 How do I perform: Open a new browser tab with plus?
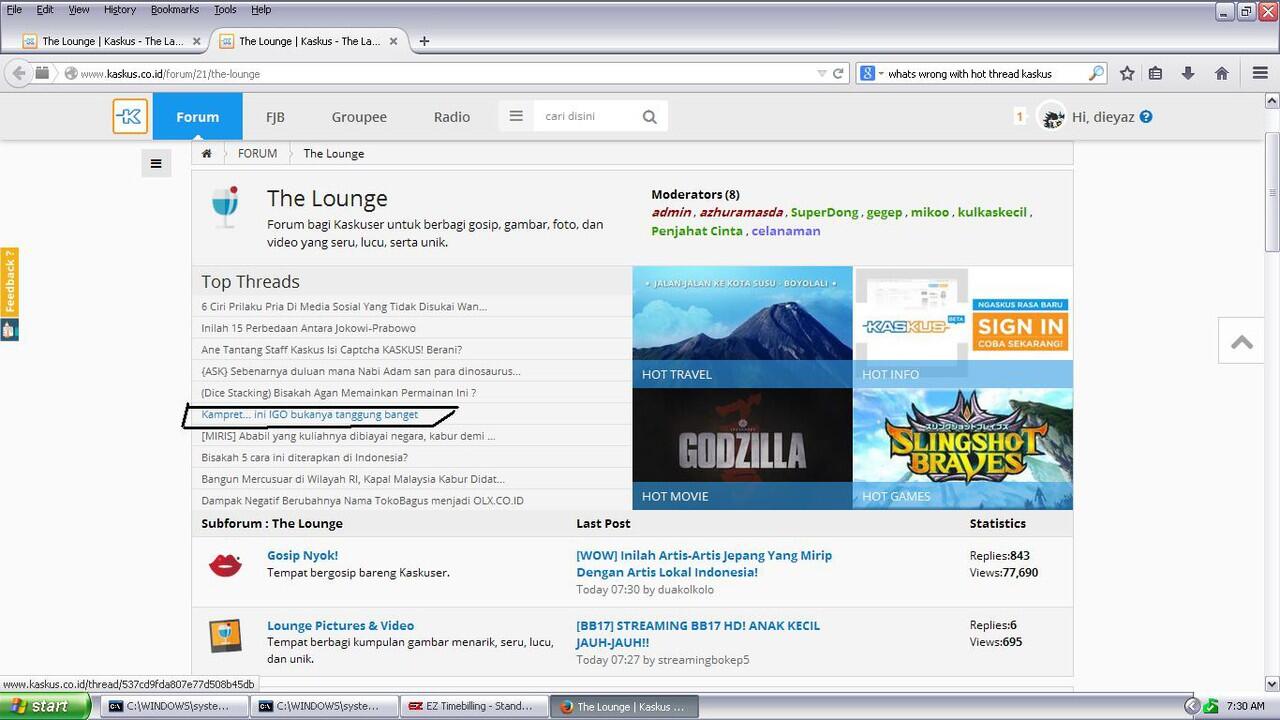pos(424,41)
